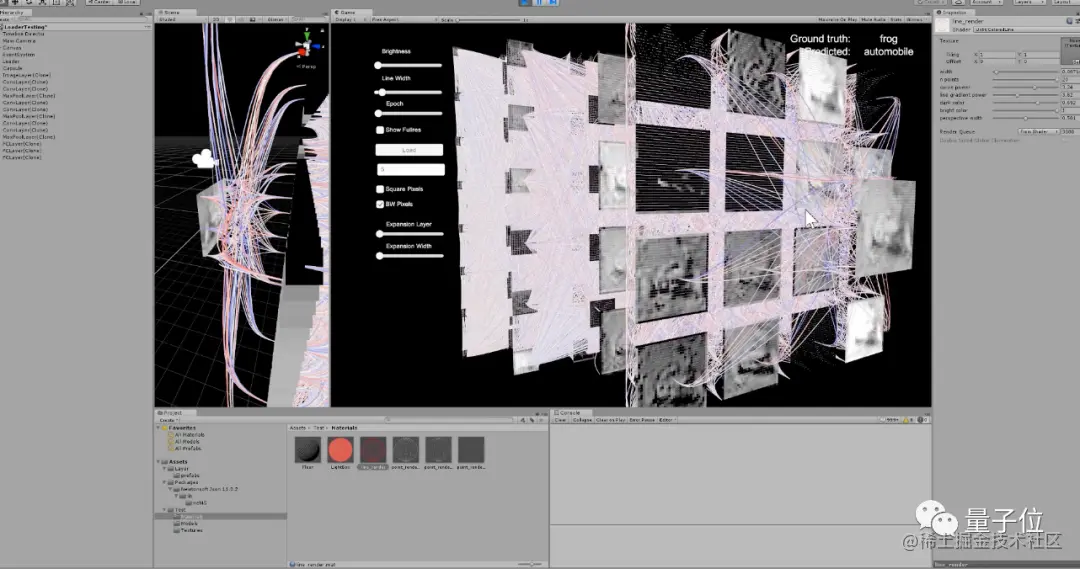1080x569 pixels.
Task: Toggle Collapse in Console toolbar
Action: 582,420
